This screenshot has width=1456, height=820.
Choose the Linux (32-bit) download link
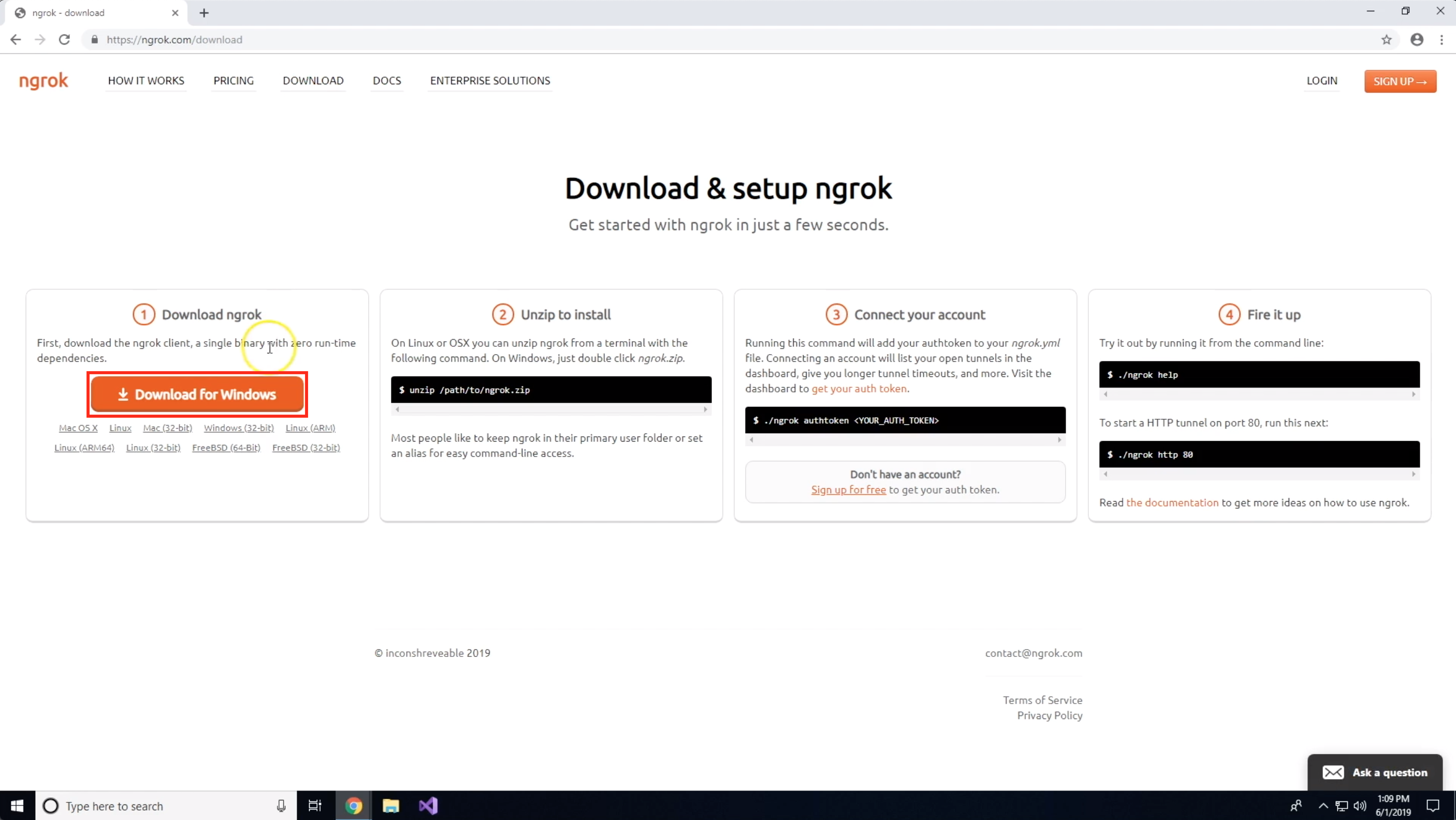point(153,448)
